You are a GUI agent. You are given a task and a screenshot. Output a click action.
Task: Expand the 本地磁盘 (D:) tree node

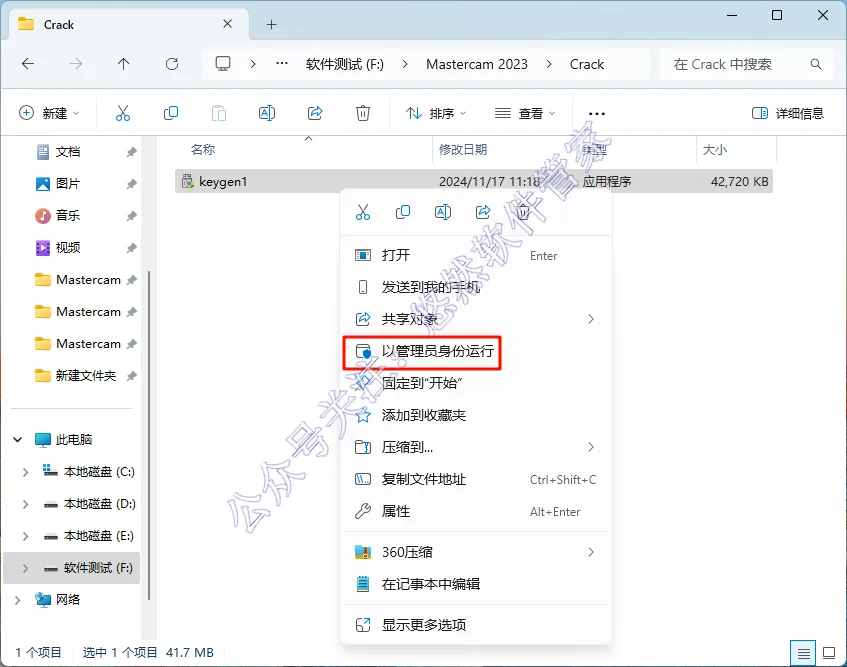(x=25, y=504)
